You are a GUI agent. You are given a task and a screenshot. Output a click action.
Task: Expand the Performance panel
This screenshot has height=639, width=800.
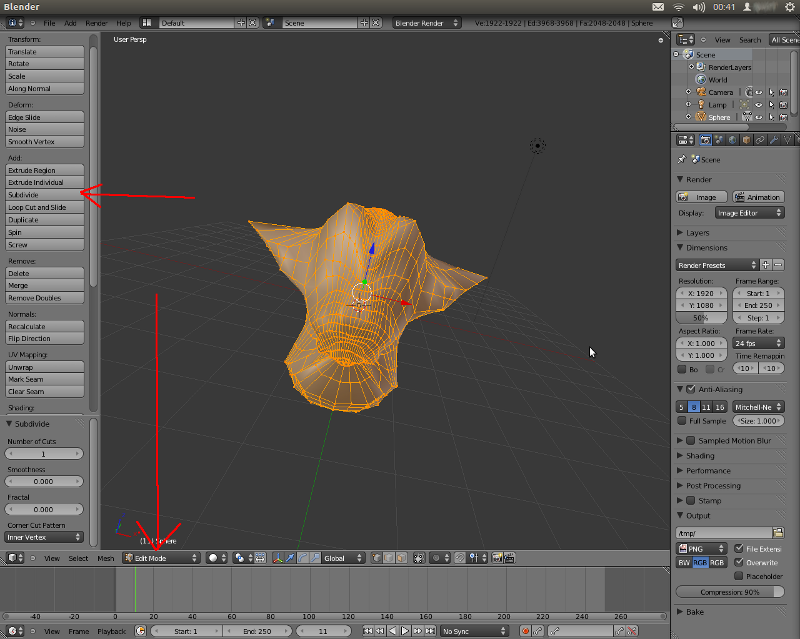coord(708,470)
